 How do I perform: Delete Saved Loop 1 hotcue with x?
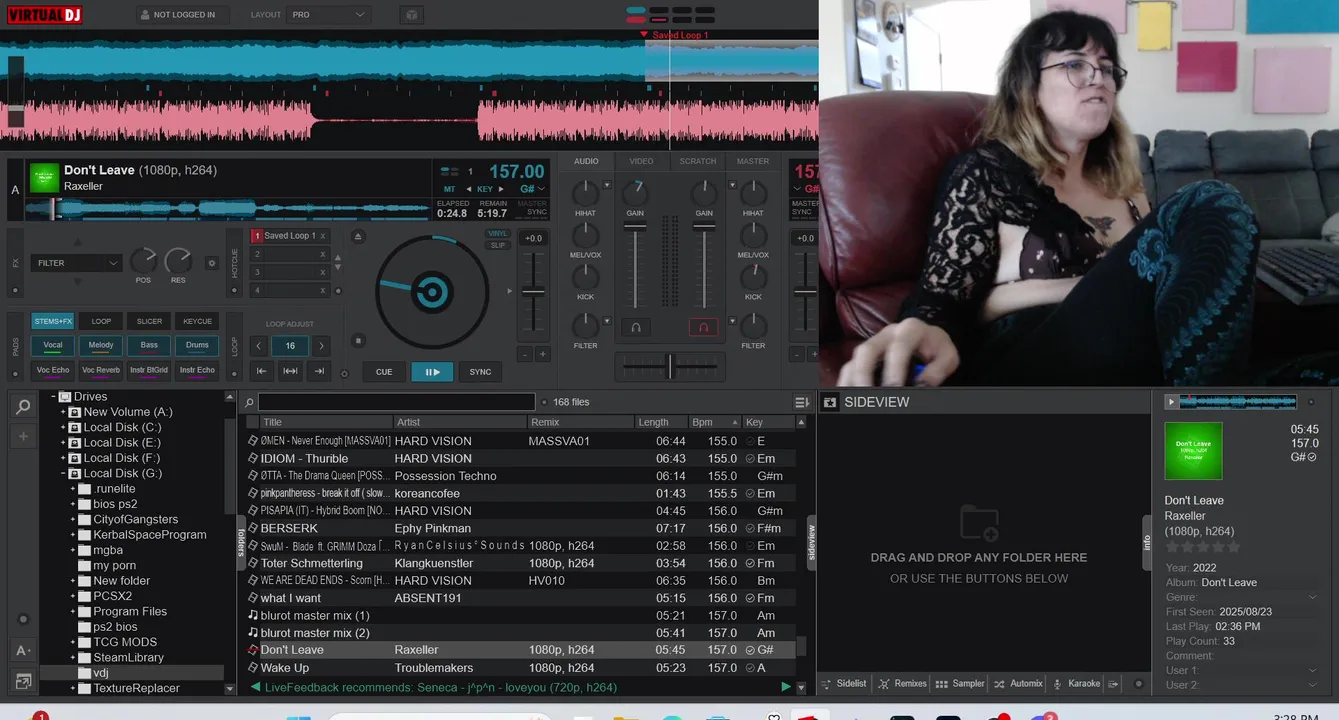[x=322, y=236]
